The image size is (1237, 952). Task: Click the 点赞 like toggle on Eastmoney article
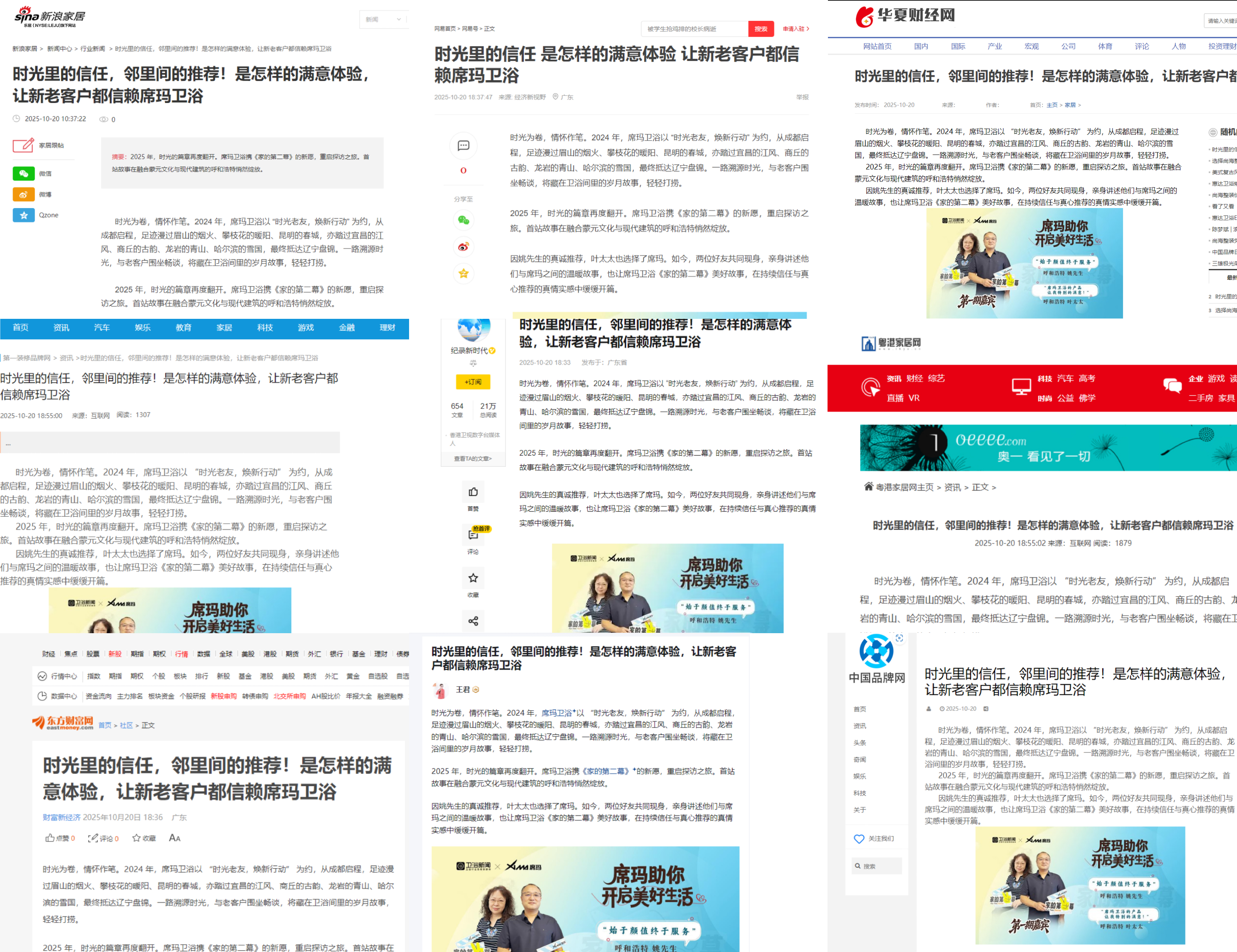[60, 838]
